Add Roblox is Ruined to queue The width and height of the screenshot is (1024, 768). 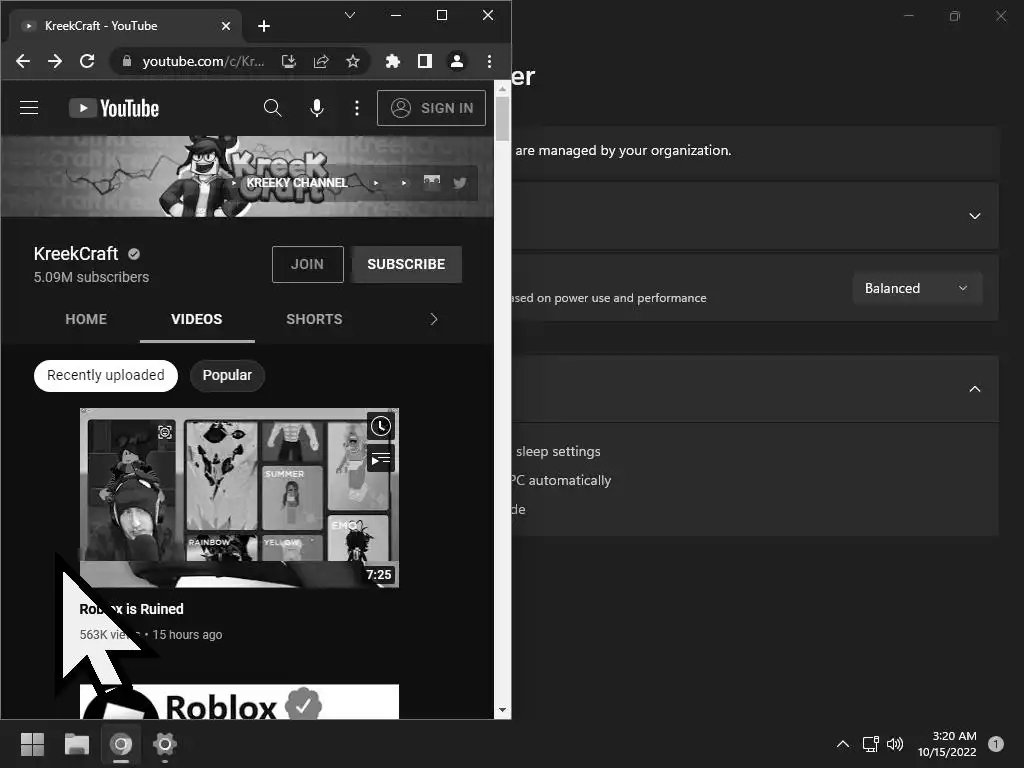[x=381, y=460]
